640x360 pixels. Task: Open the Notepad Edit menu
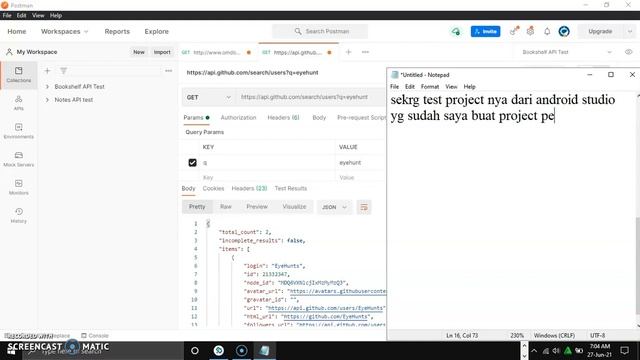pos(410,87)
